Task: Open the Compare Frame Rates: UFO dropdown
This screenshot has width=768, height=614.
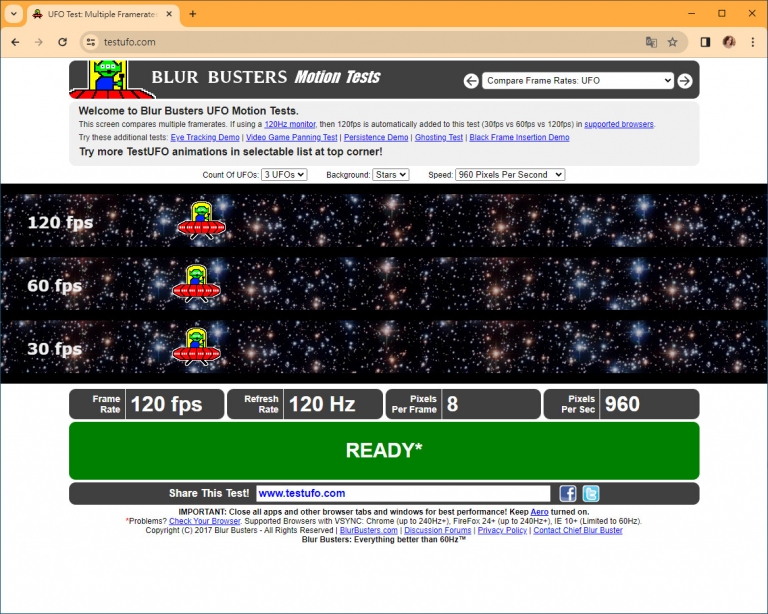Action: point(577,81)
